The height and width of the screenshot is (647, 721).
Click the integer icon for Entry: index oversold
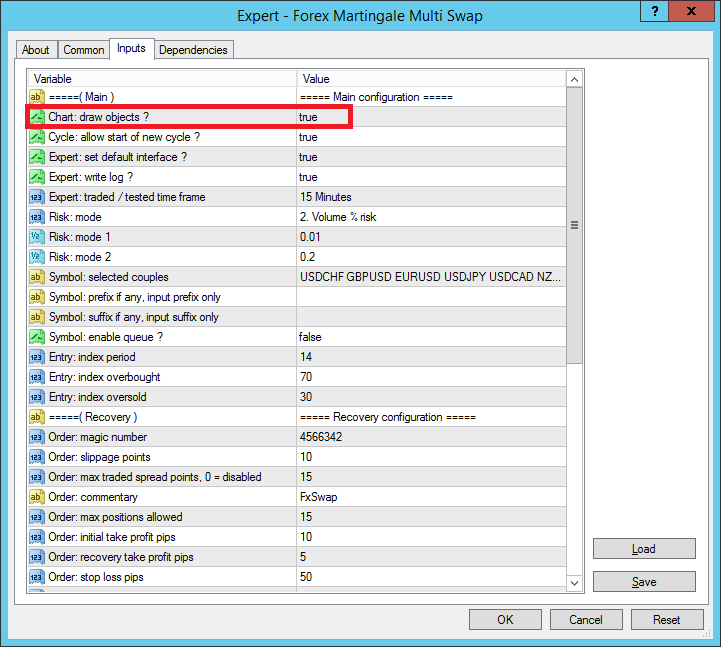click(37, 397)
